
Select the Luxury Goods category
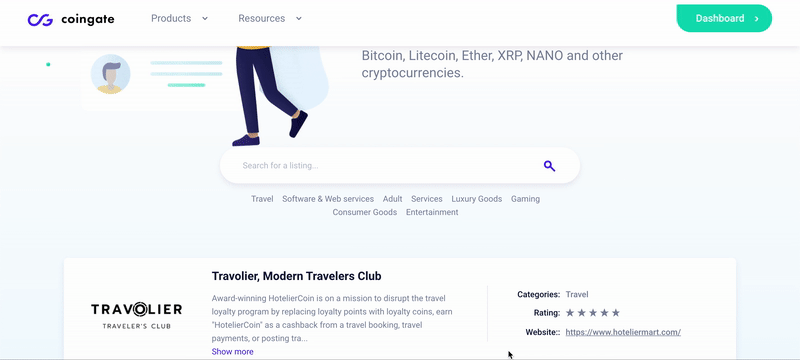(x=477, y=199)
